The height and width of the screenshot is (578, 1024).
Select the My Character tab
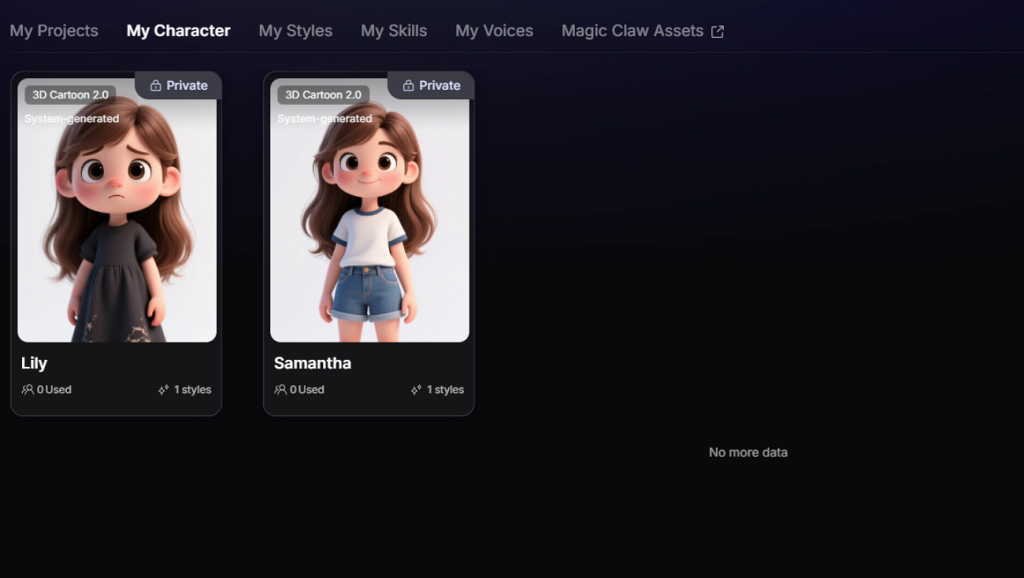[x=178, y=31]
